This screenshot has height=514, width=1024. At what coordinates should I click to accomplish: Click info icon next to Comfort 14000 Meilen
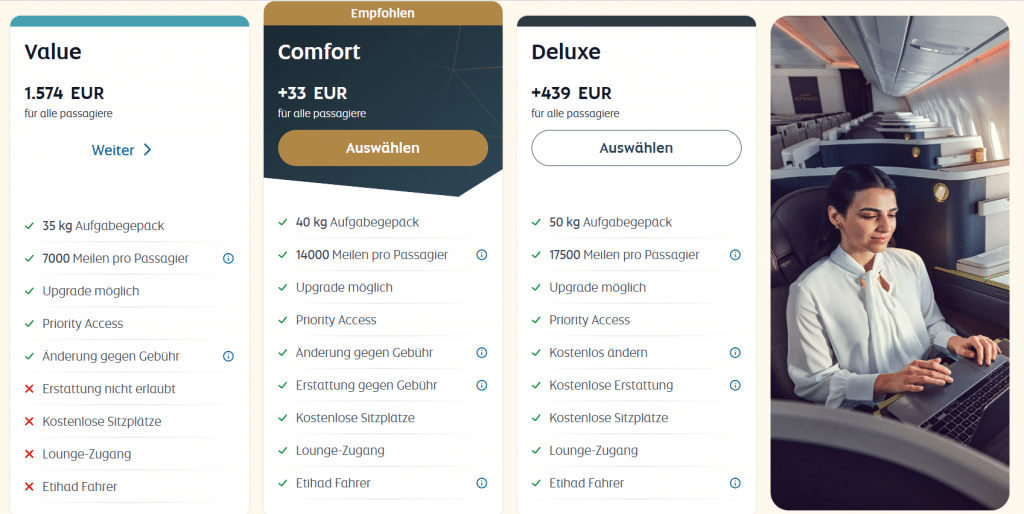coord(482,255)
